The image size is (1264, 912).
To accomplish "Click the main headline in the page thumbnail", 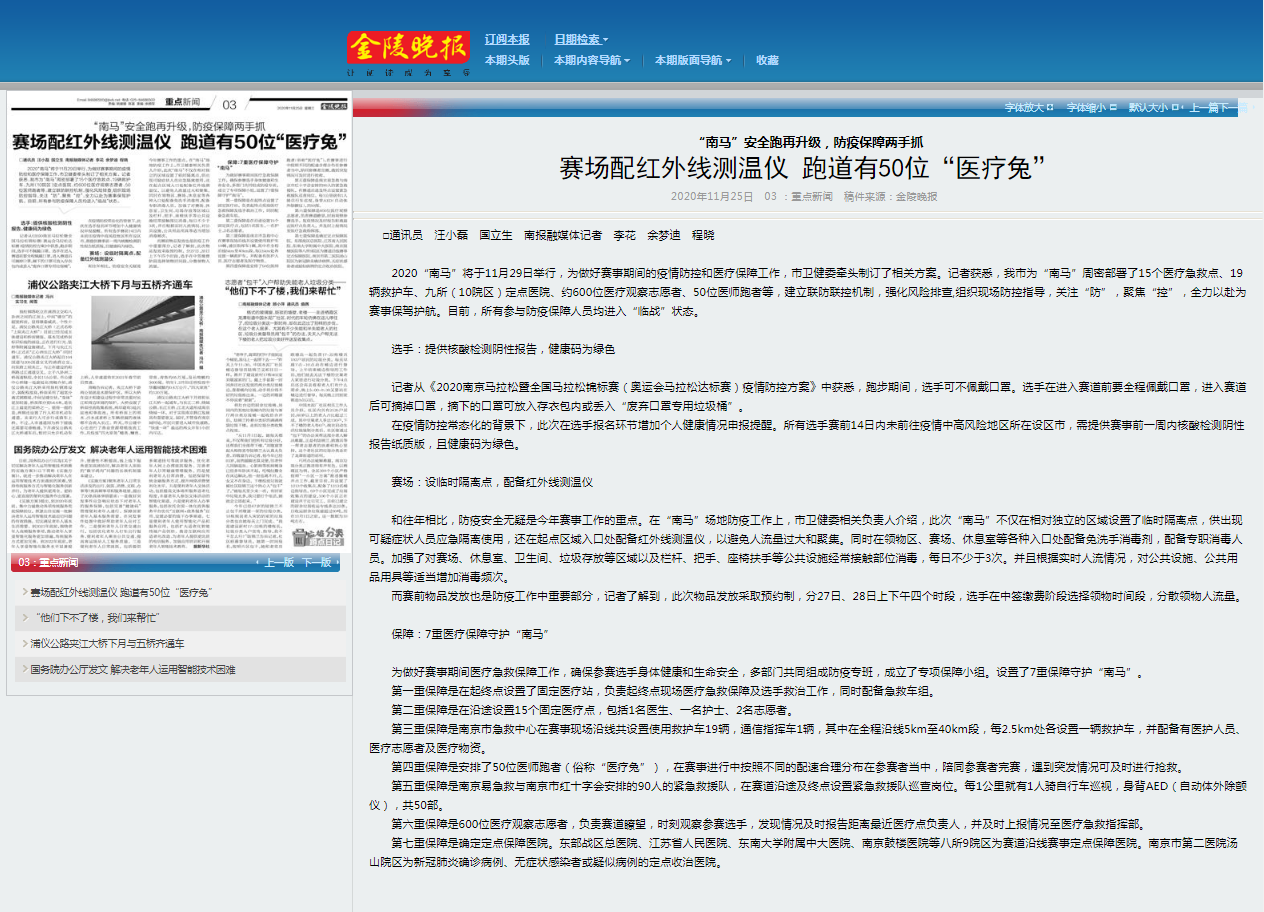I will (180, 144).
